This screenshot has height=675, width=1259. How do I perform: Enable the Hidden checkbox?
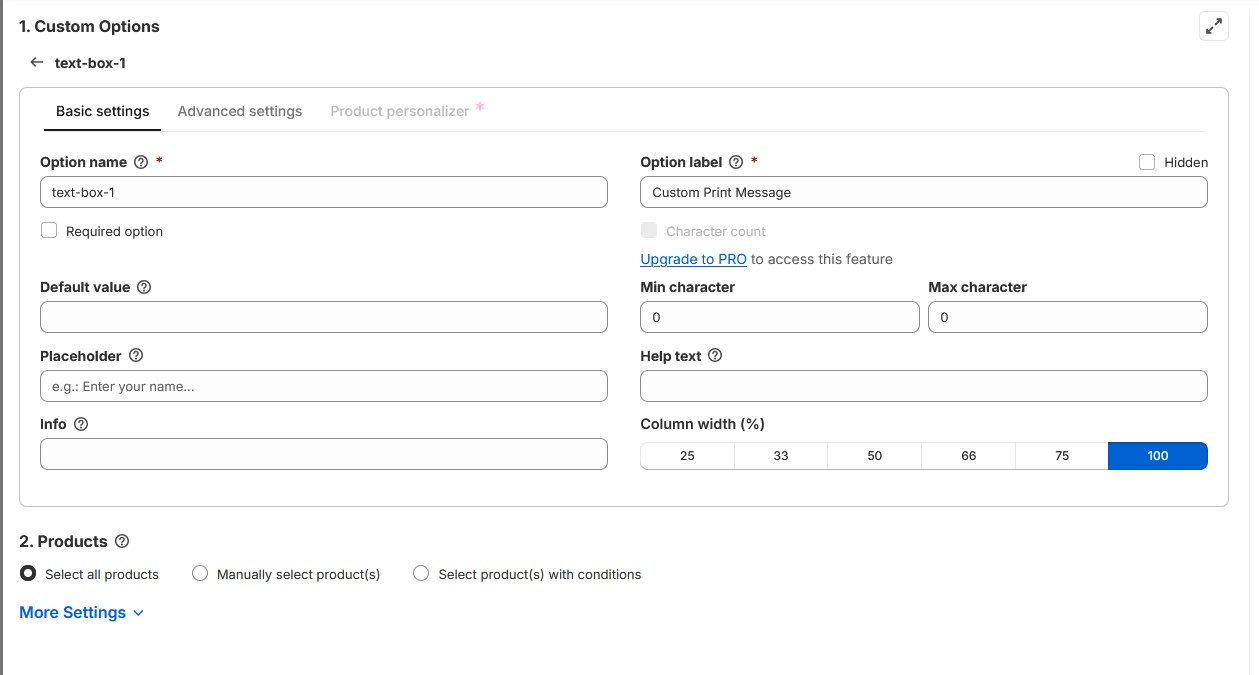tap(1146, 161)
